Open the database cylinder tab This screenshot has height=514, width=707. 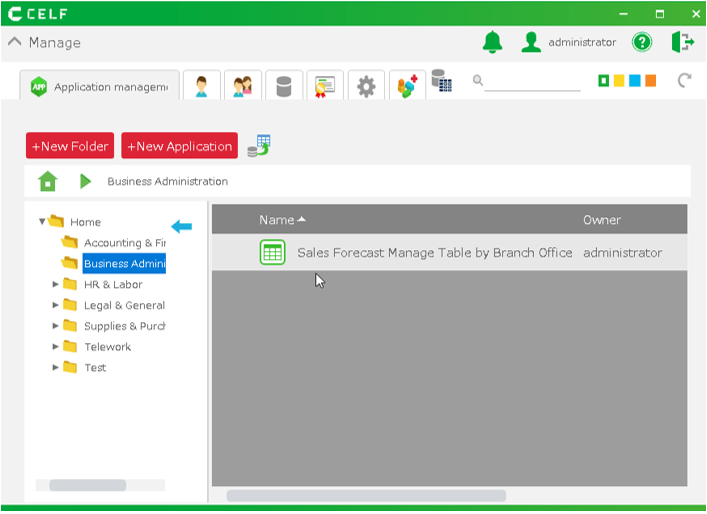[x=284, y=86]
